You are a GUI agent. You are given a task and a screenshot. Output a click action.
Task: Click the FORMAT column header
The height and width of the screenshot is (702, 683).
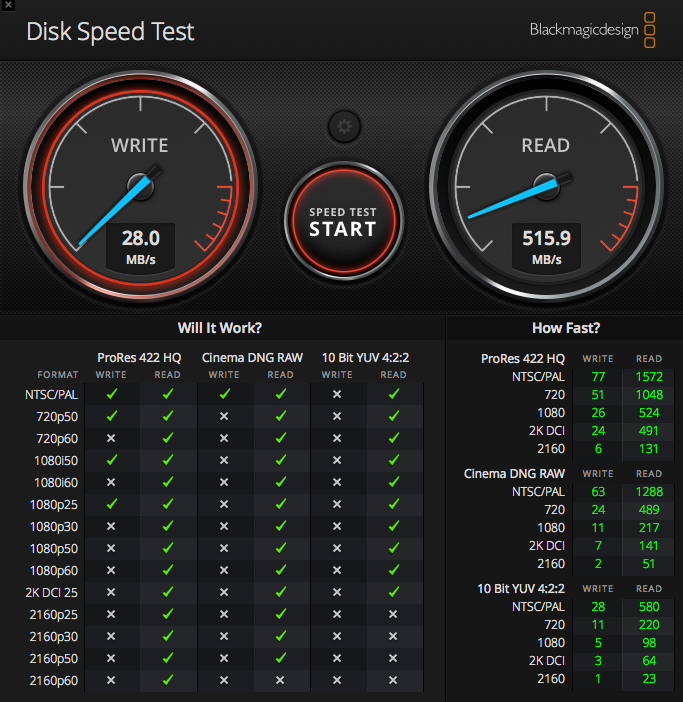pyautogui.click(x=58, y=375)
